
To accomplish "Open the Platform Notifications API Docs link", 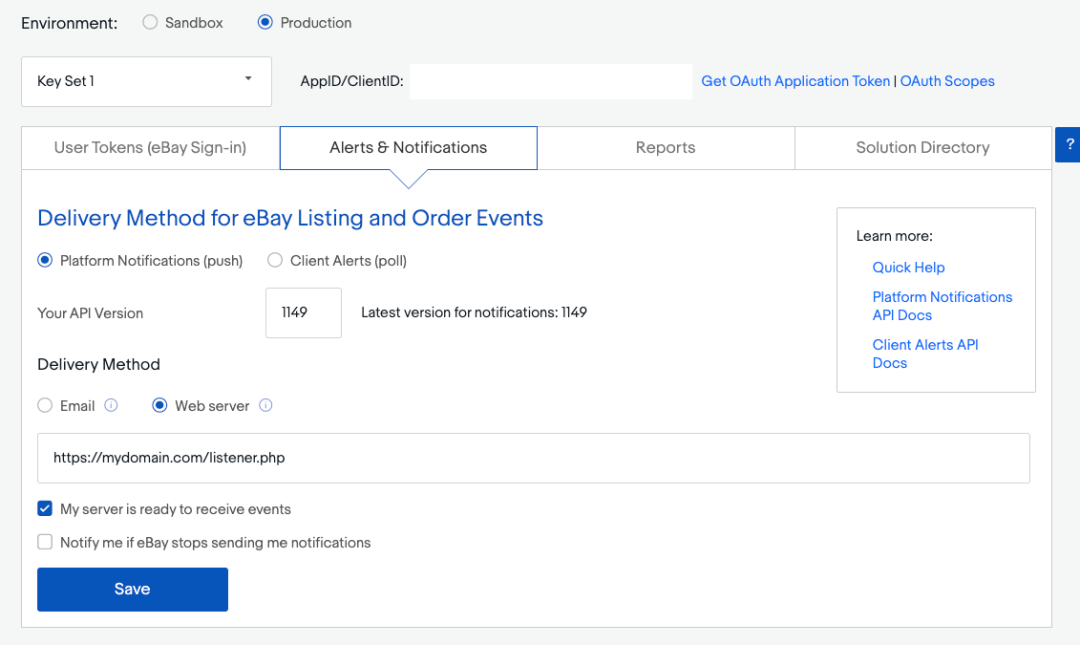I will tap(942, 306).
